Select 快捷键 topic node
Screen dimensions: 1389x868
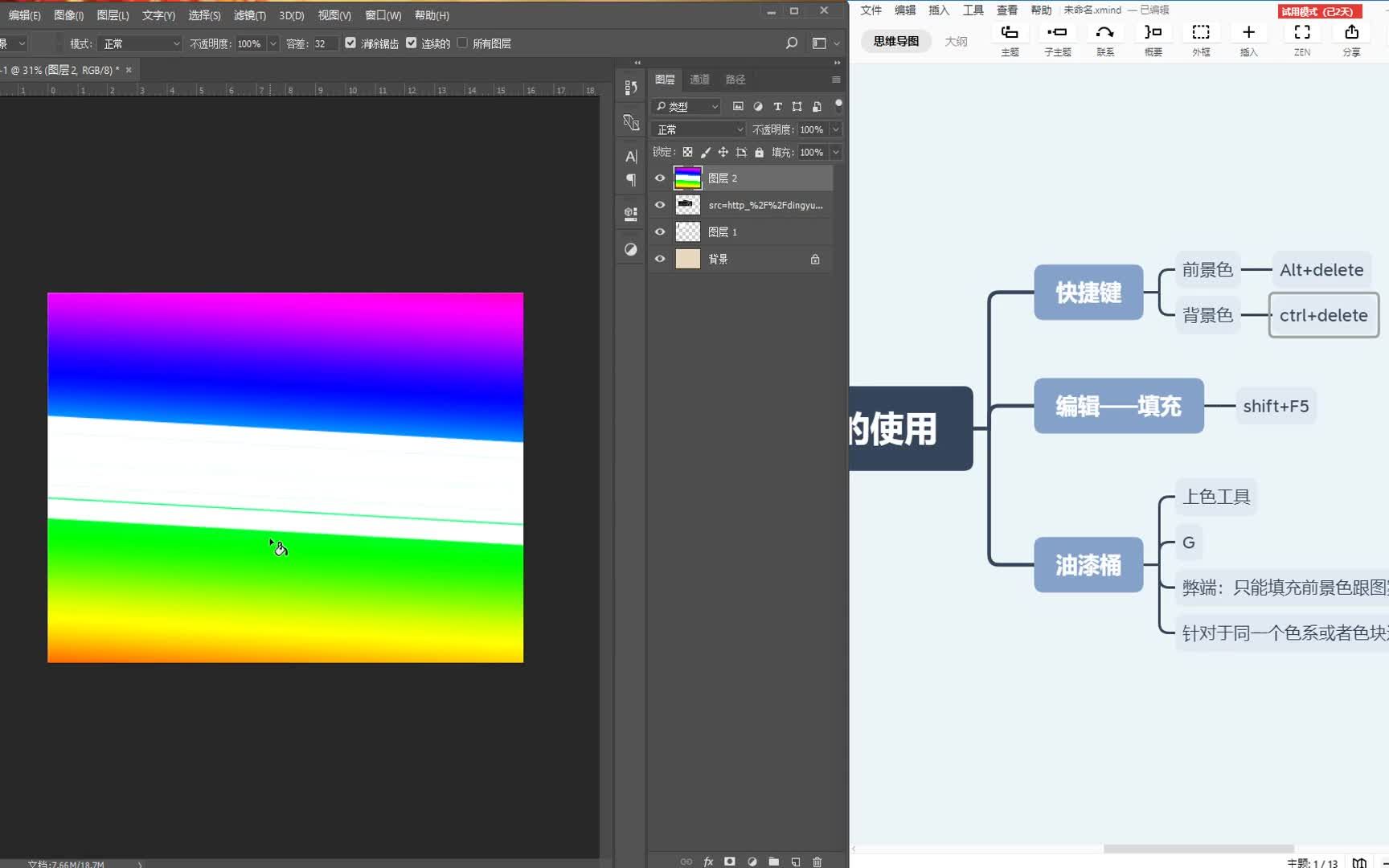[1088, 292]
